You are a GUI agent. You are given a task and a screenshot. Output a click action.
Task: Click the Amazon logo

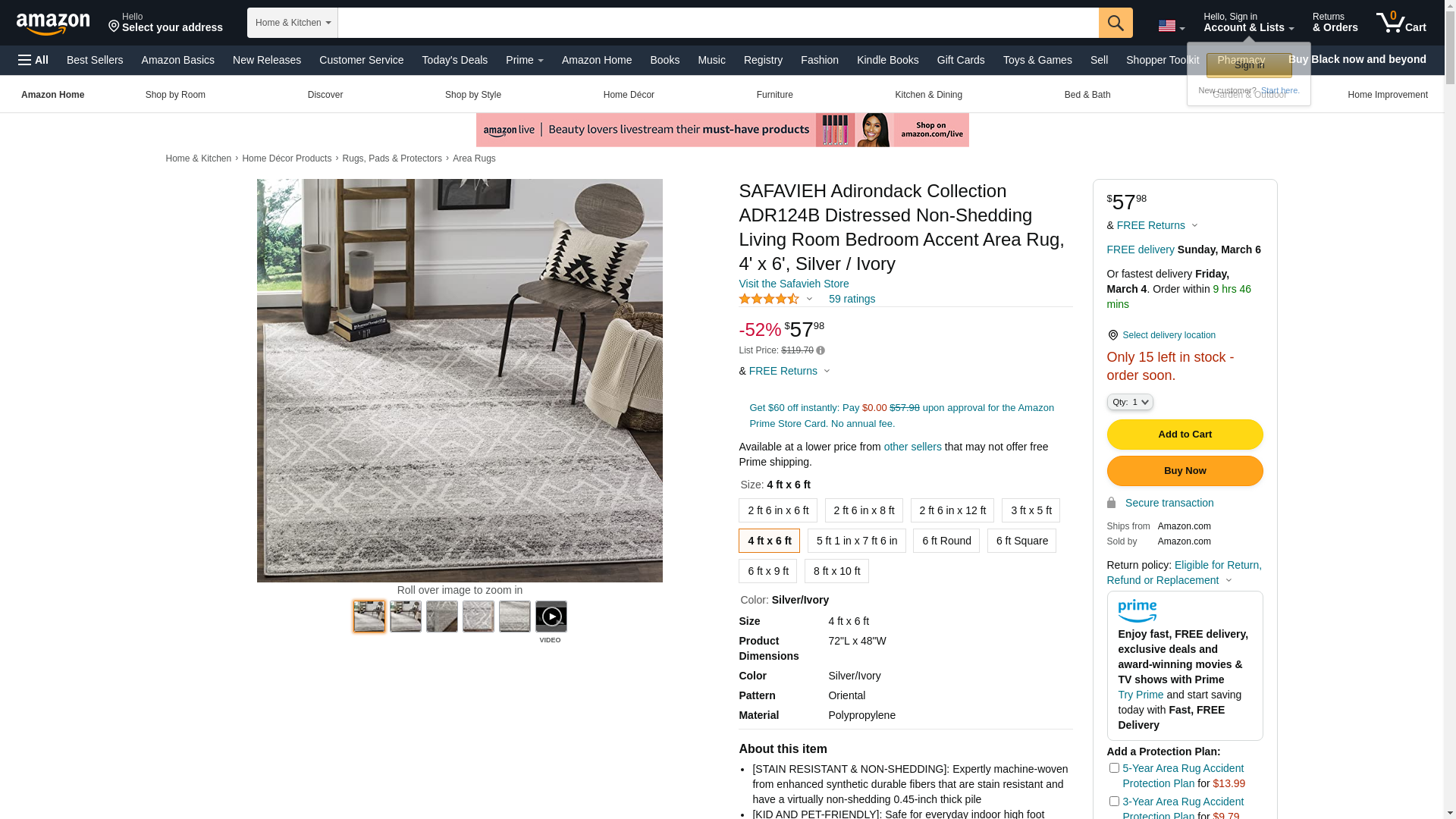point(53,24)
